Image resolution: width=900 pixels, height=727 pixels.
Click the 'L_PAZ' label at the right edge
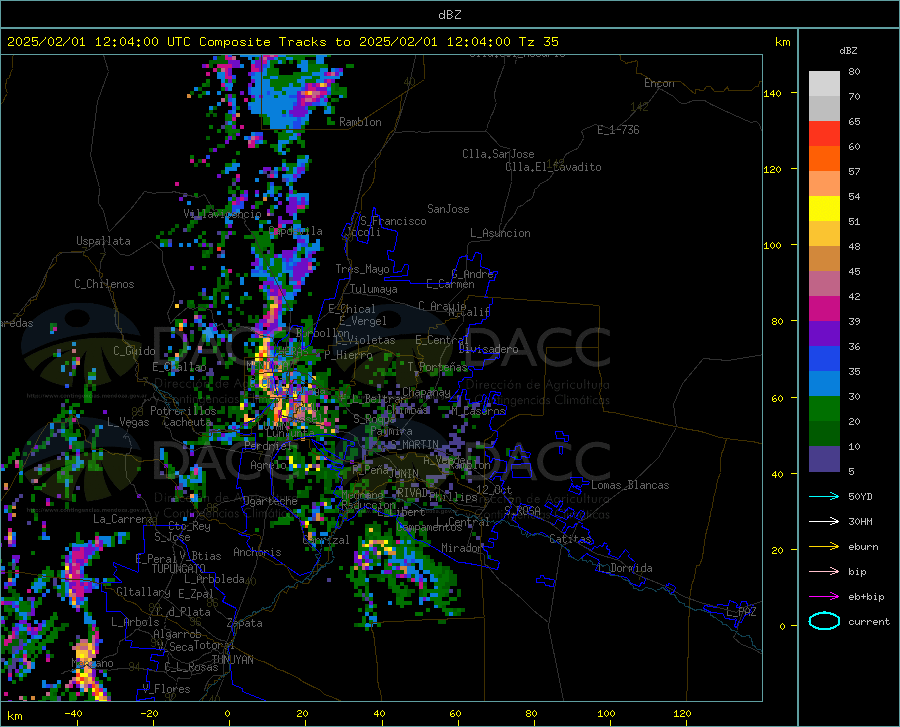(x=741, y=612)
